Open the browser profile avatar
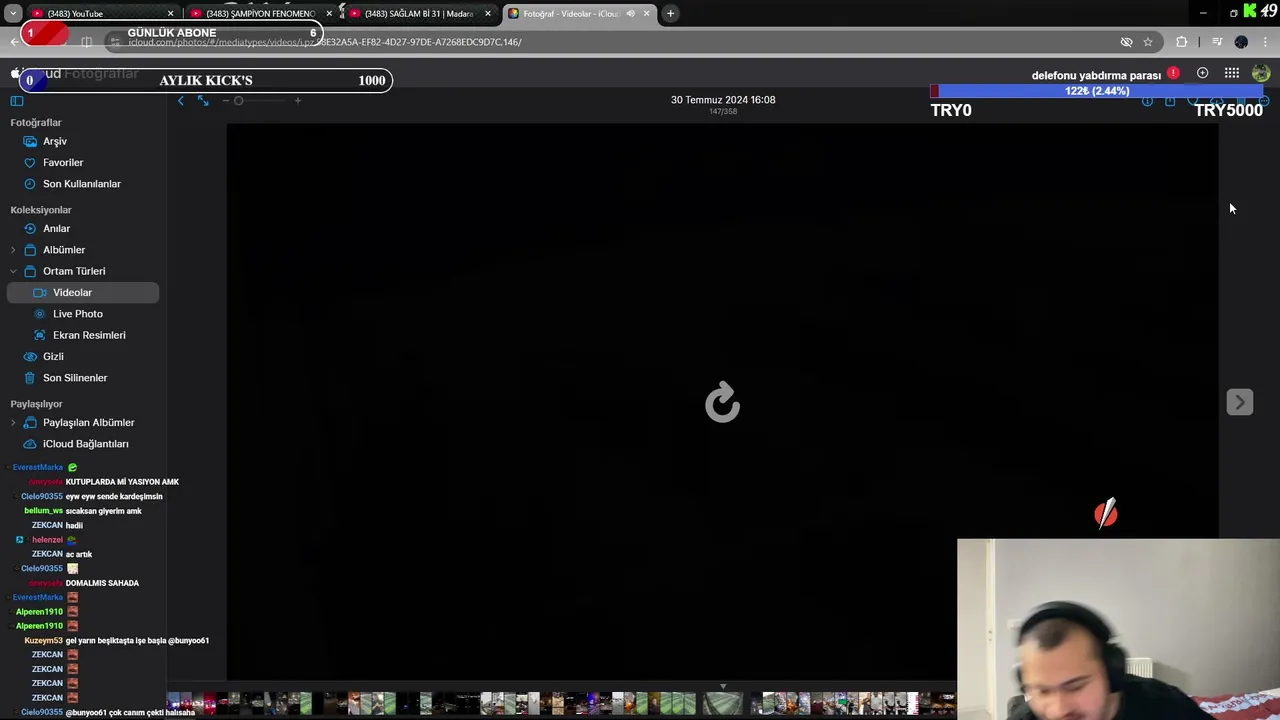The image size is (1280, 720). (x=1241, y=42)
